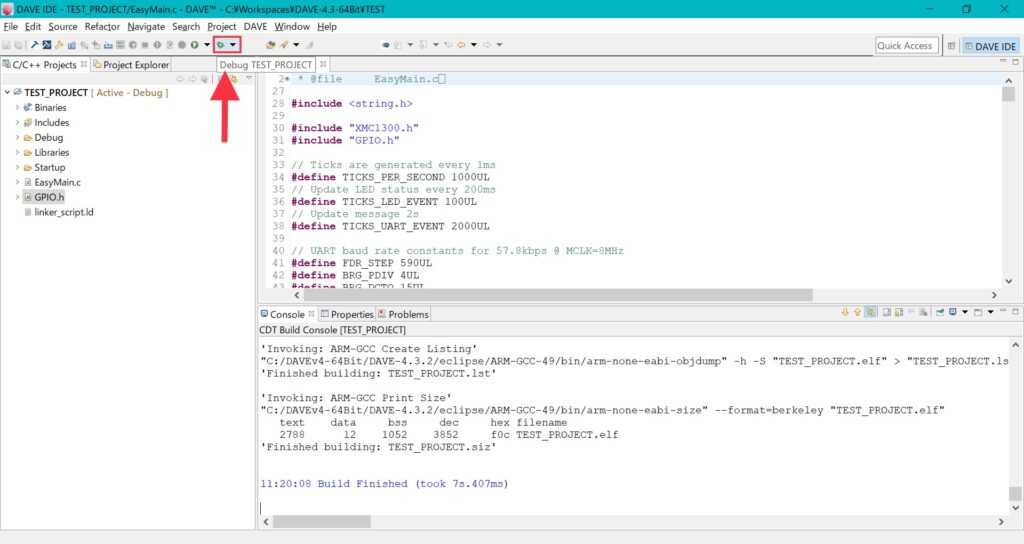The width and height of the screenshot is (1024, 544).
Task: Click the Console horizontal scrollbar thumb
Action: click(322, 522)
